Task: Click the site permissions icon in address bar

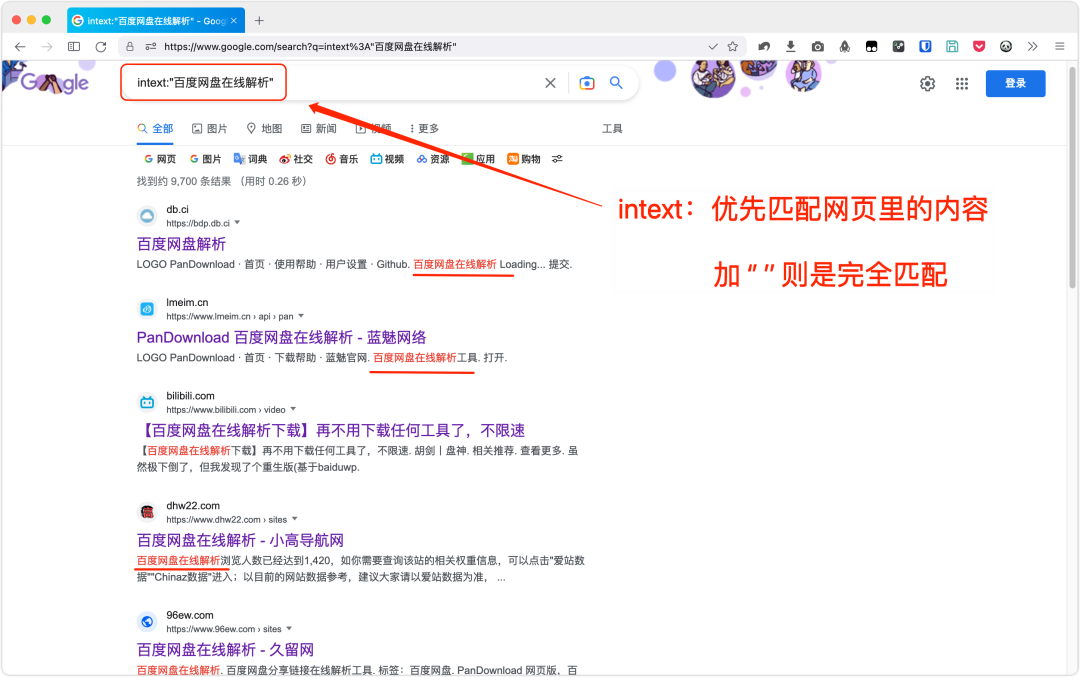Action: (x=151, y=47)
